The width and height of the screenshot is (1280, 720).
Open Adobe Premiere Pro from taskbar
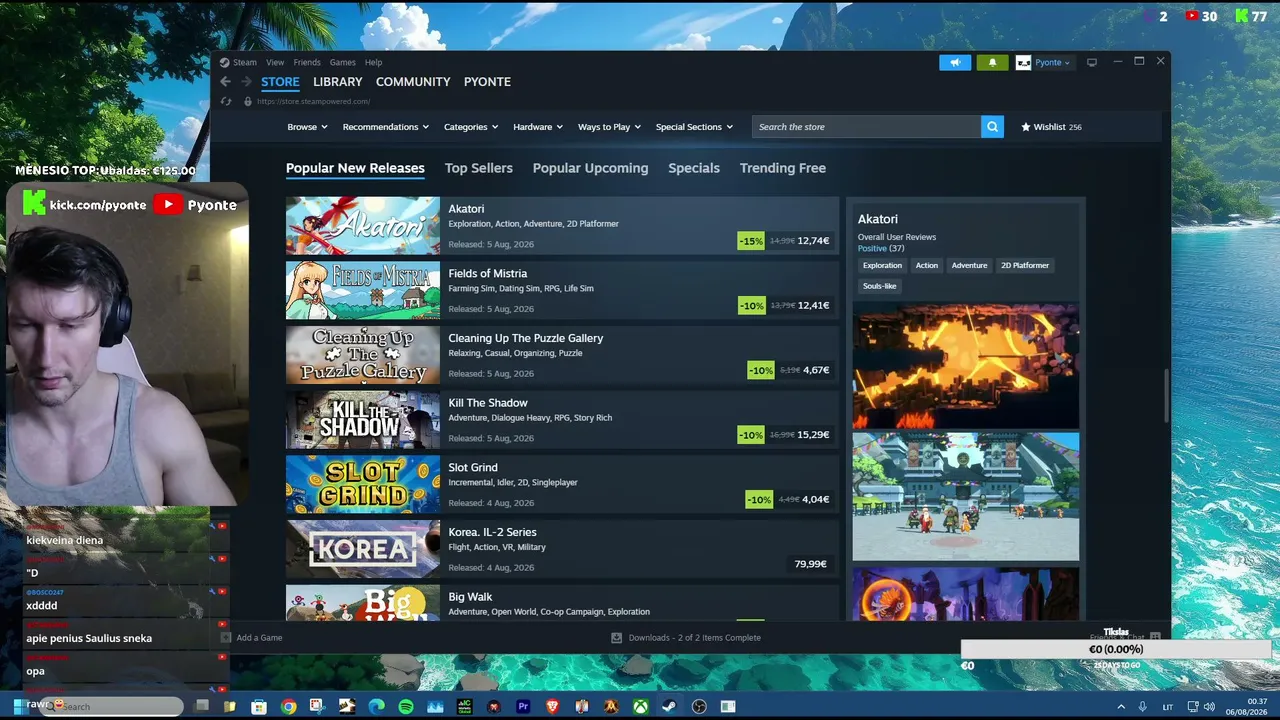pyautogui.click(x=523, y=707)
